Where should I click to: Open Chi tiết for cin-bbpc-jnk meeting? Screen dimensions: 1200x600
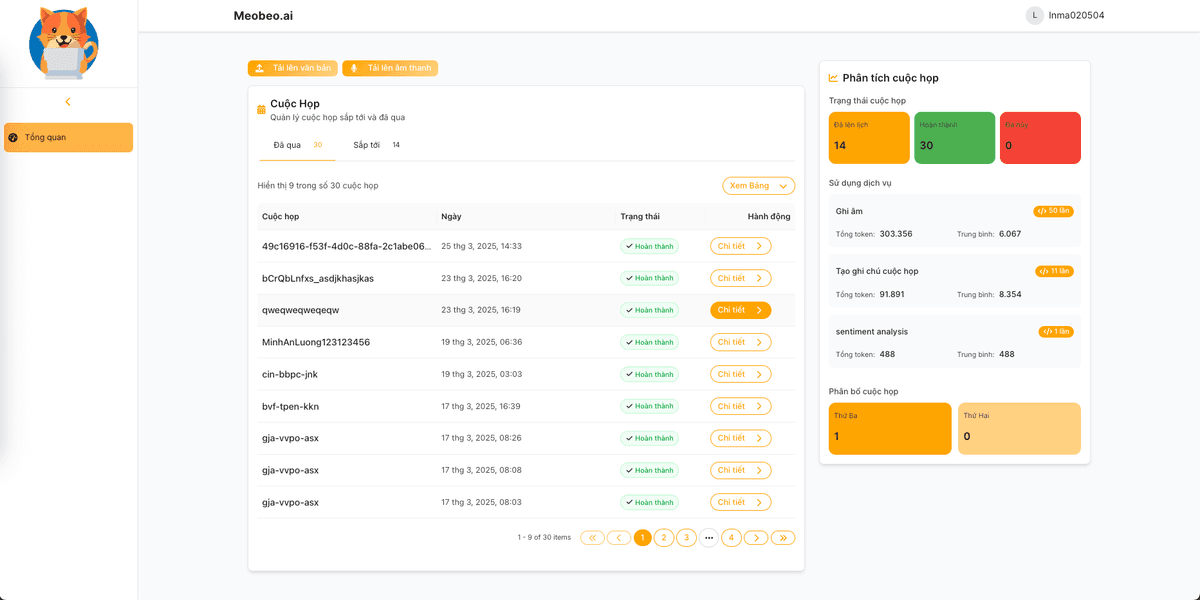point(740,374)
